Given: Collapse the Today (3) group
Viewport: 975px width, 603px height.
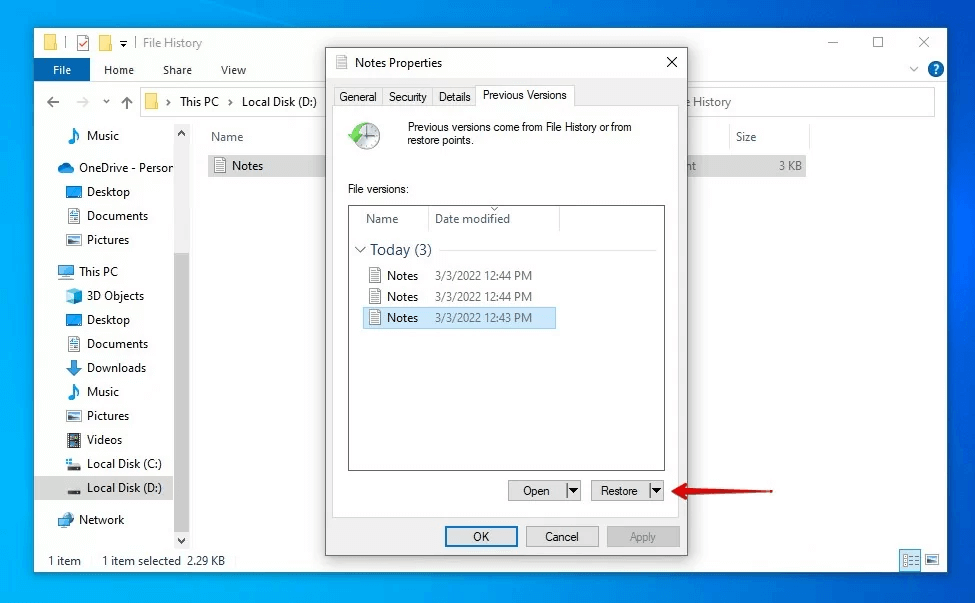Looking at the screenshot, I should tap(360, 250).
